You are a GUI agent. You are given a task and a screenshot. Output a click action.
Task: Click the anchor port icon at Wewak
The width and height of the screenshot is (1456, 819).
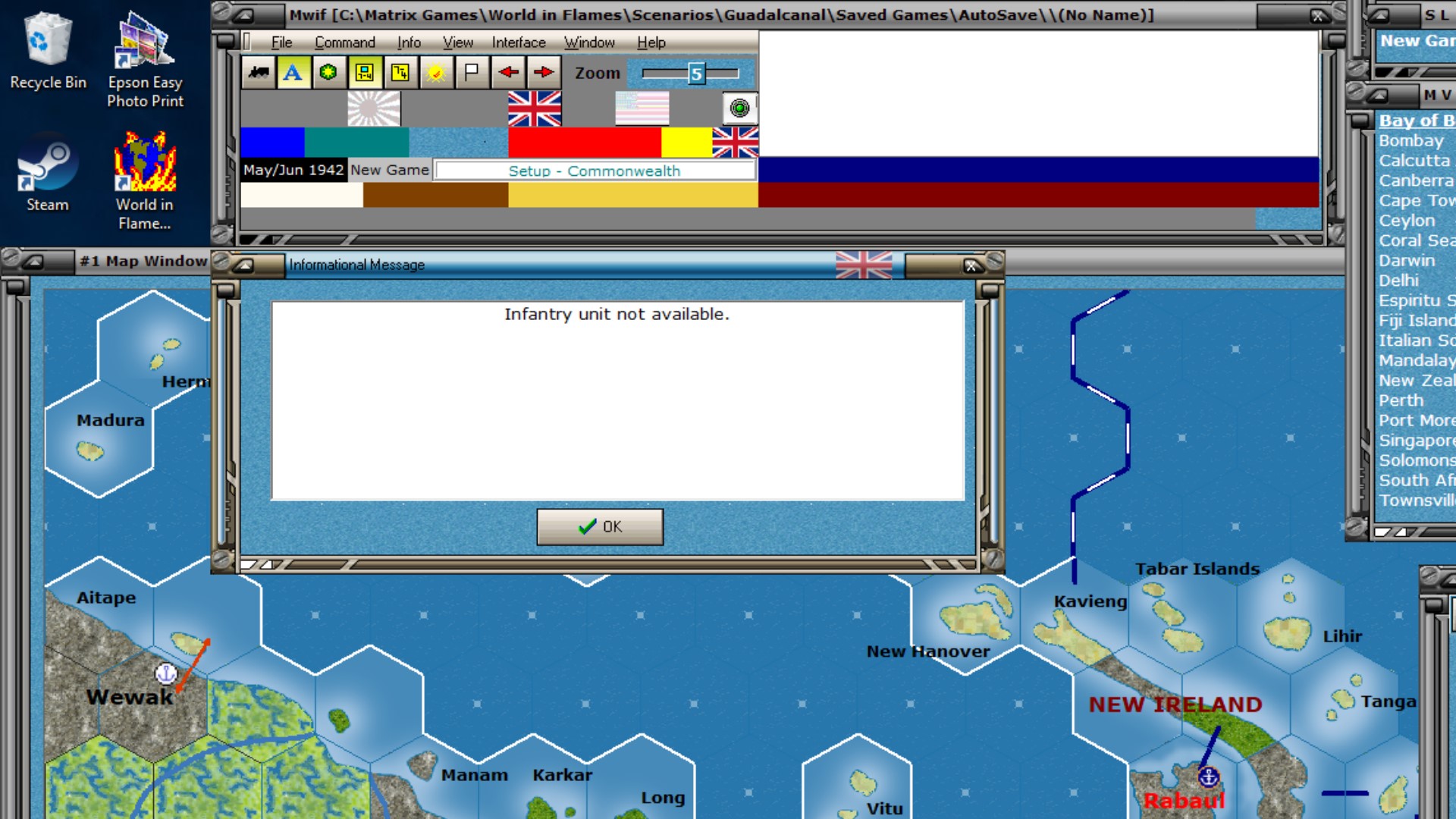[166, 673]
